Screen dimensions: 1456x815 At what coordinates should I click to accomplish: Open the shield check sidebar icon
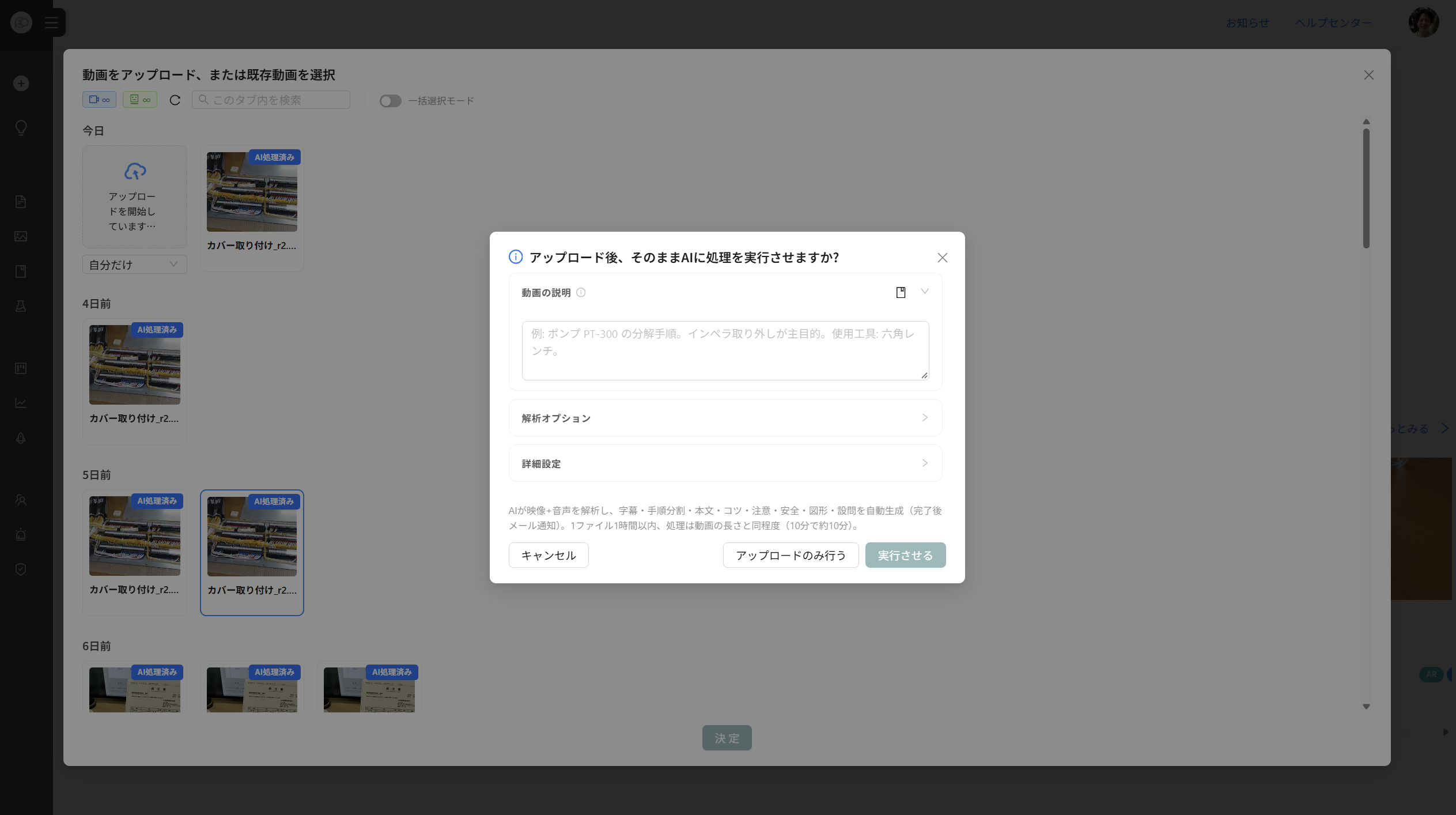click(21, 569)
